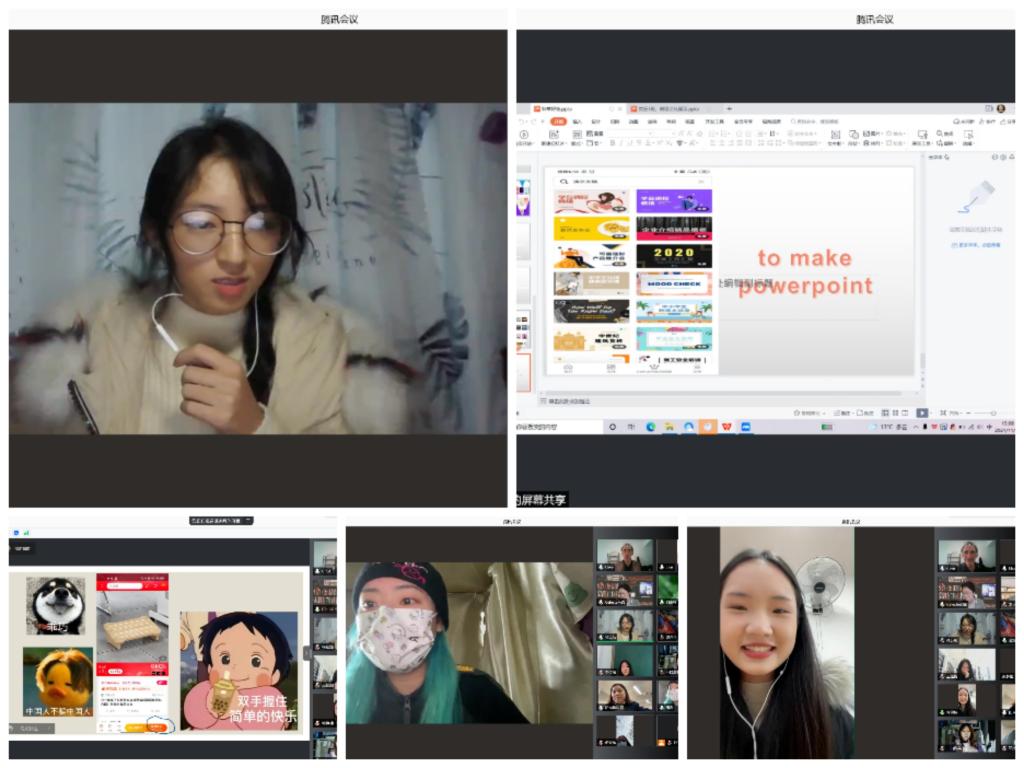Screen dimensions: 1024x768
Task: Toggle bold formatting in the ribbon
Action: click(614, 143)
